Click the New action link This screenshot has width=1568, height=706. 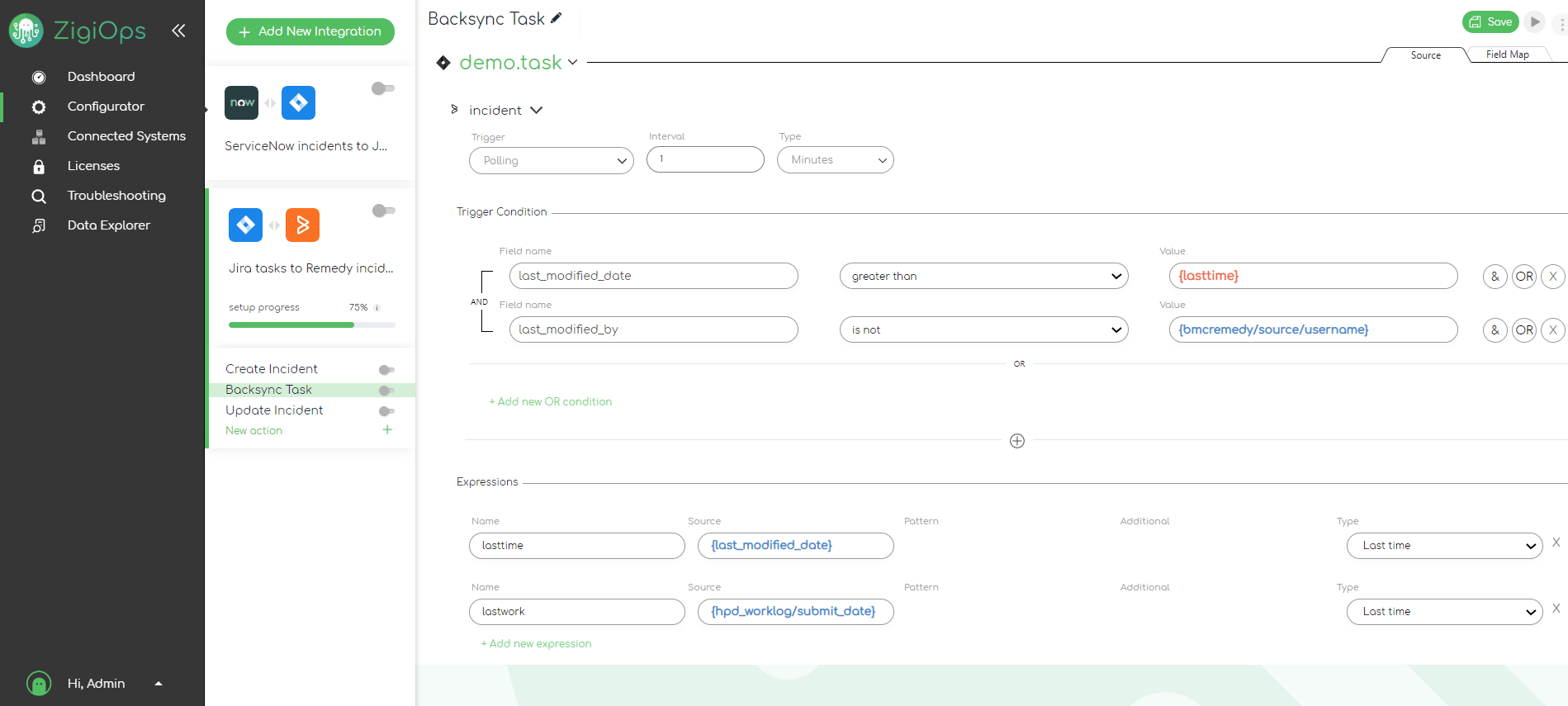(x=254, y=430)
